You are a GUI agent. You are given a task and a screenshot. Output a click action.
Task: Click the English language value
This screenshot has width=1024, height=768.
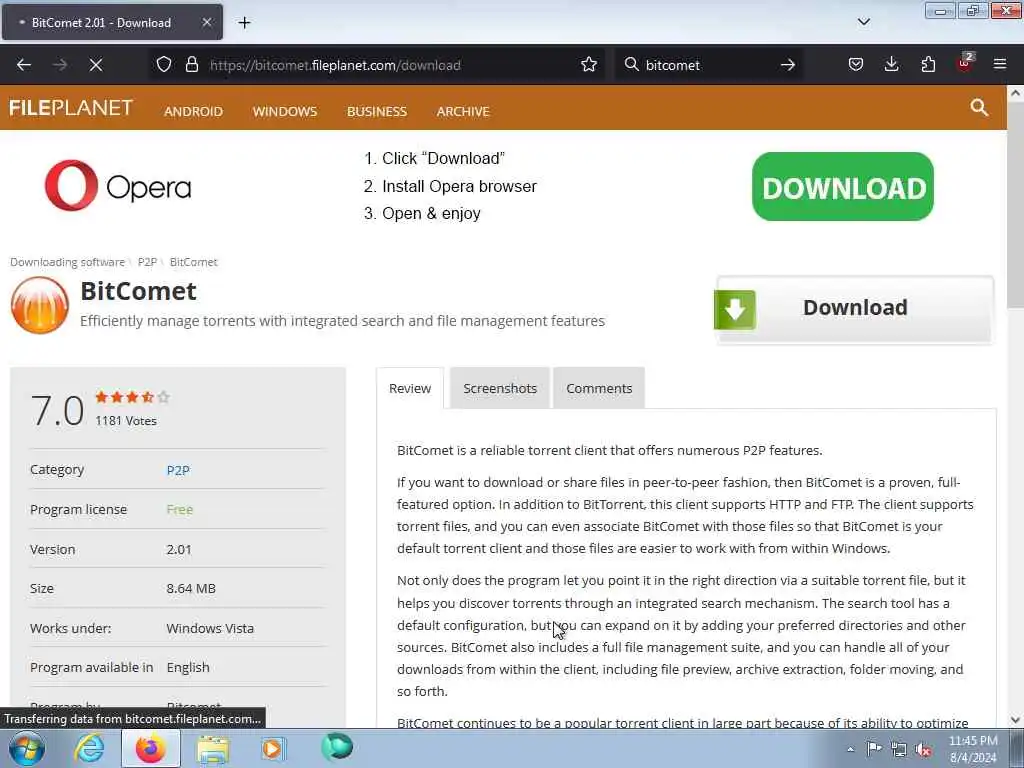click(x=188, y=667)
